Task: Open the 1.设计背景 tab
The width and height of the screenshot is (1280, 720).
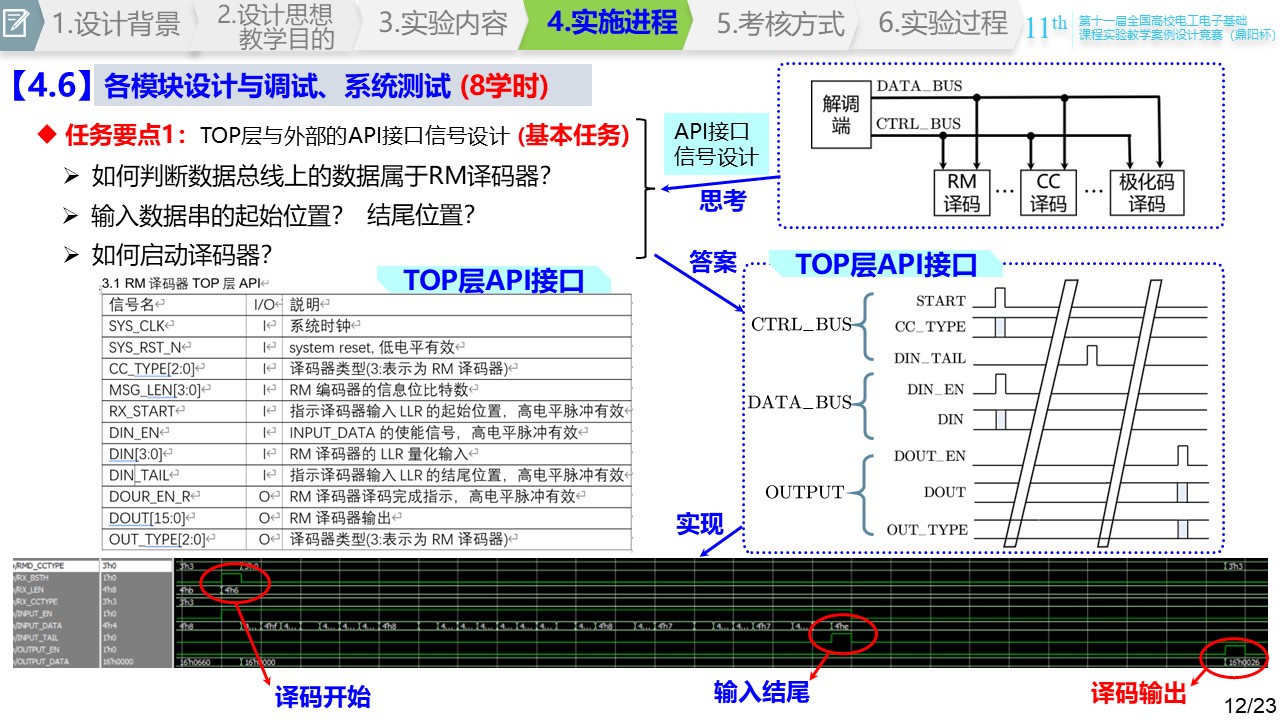Action: [x=116, y=24]
